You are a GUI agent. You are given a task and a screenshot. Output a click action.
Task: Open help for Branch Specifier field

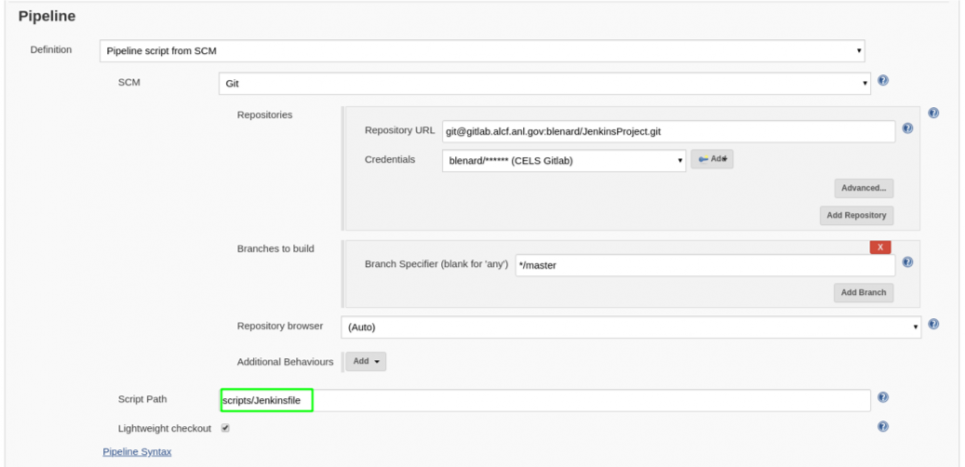[907, 262]
